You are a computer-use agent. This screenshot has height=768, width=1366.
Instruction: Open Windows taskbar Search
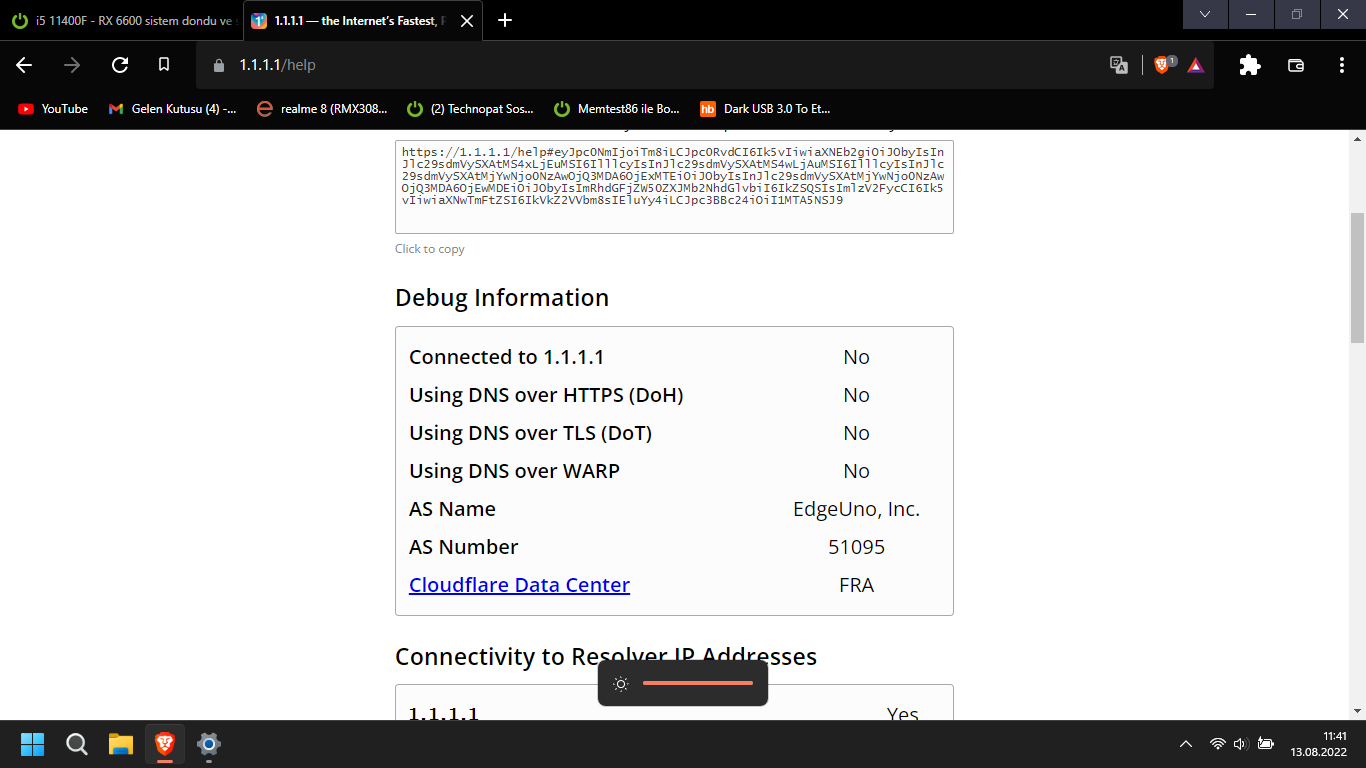(x=76, y=744)
